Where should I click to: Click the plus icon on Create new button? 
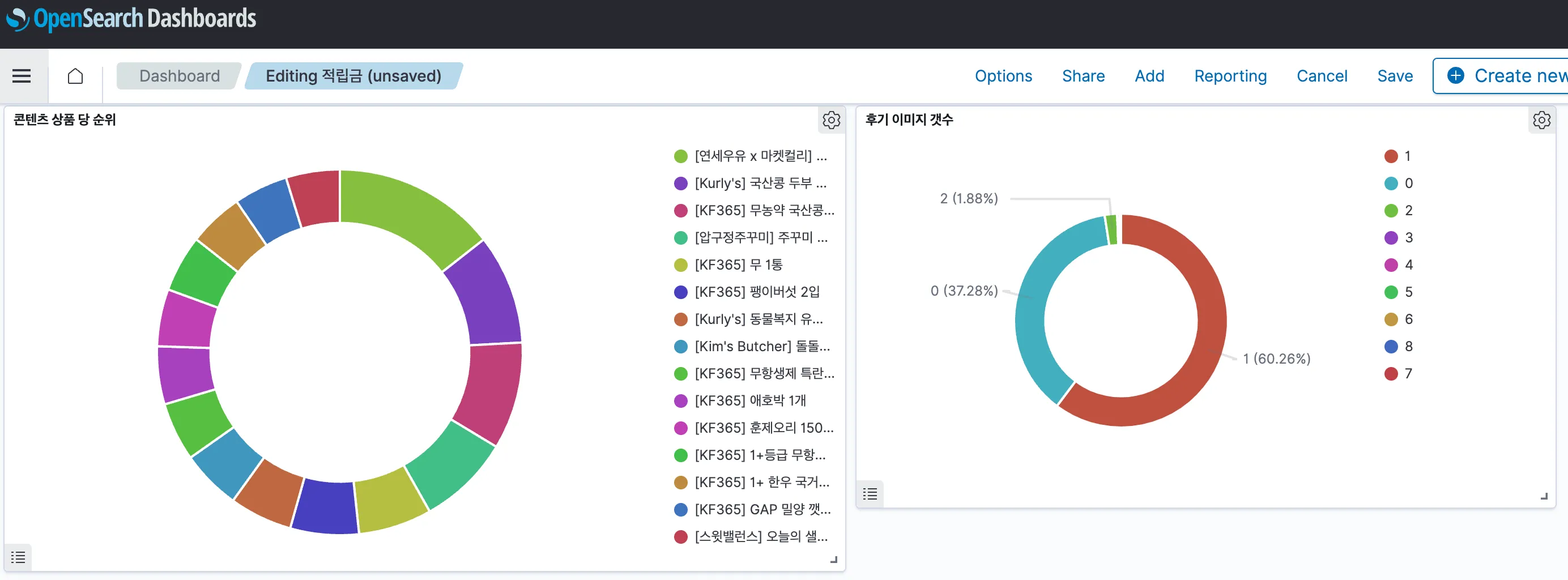tap(1455, 75)
